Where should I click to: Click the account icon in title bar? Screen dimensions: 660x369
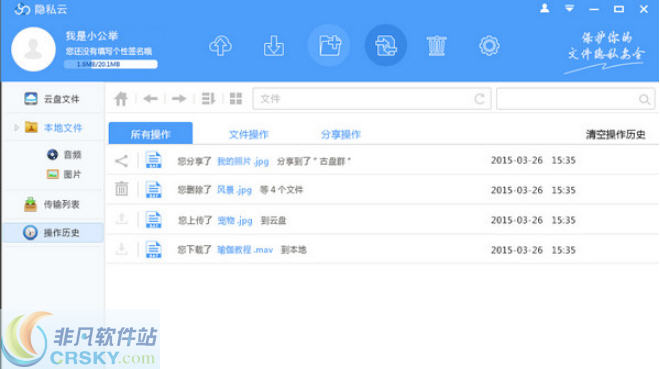pos(544,8)
